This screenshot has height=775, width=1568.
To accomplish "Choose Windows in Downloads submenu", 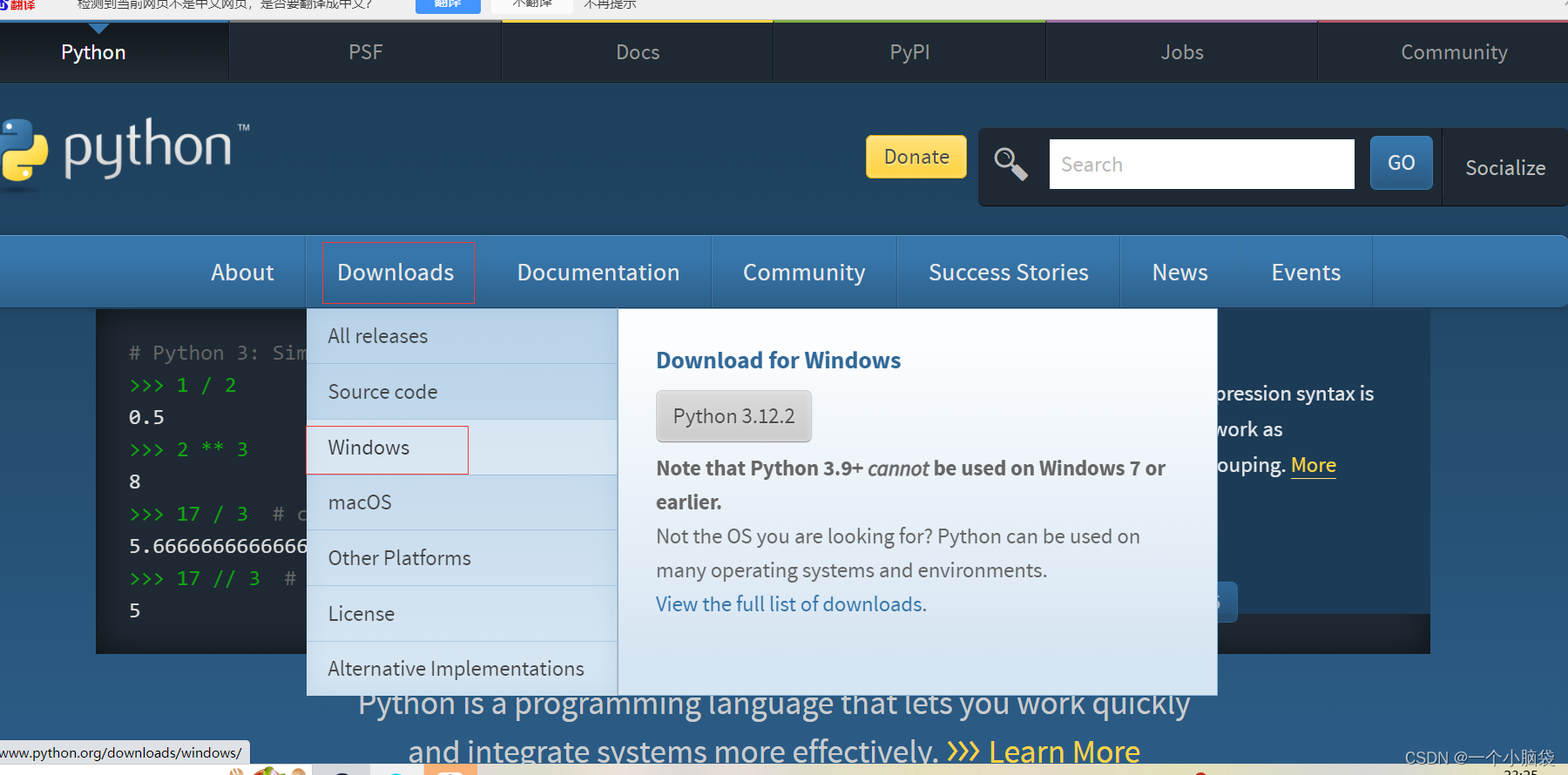I will [x=462, y=448].
